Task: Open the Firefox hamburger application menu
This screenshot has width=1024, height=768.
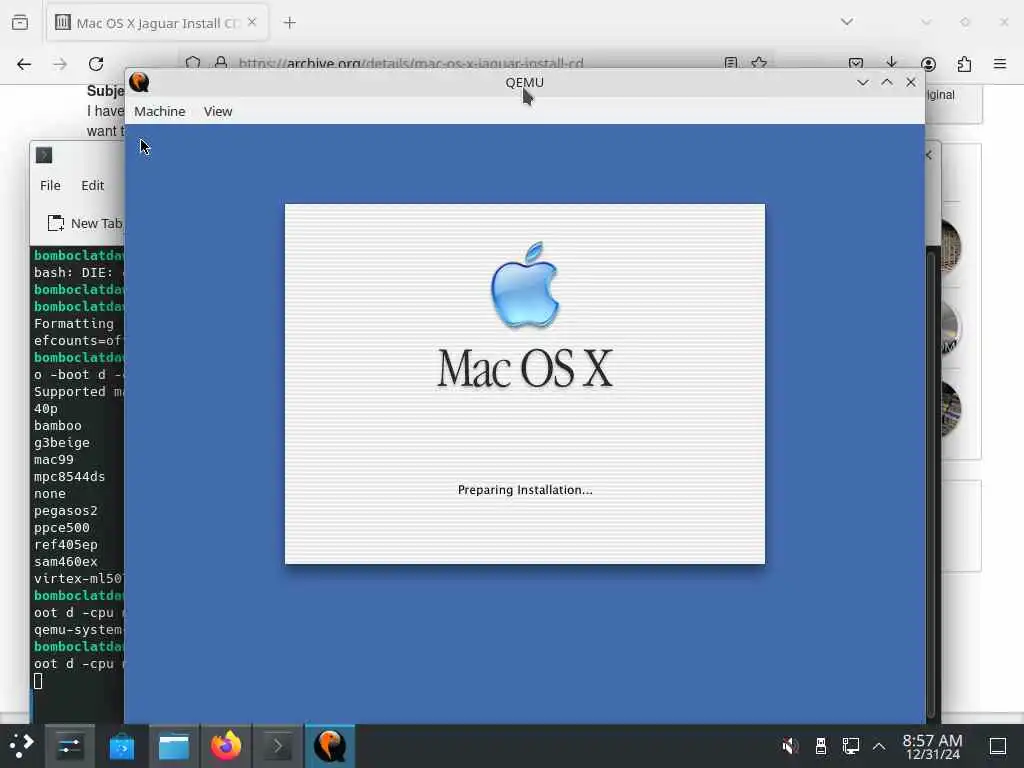Action: 1000,64
